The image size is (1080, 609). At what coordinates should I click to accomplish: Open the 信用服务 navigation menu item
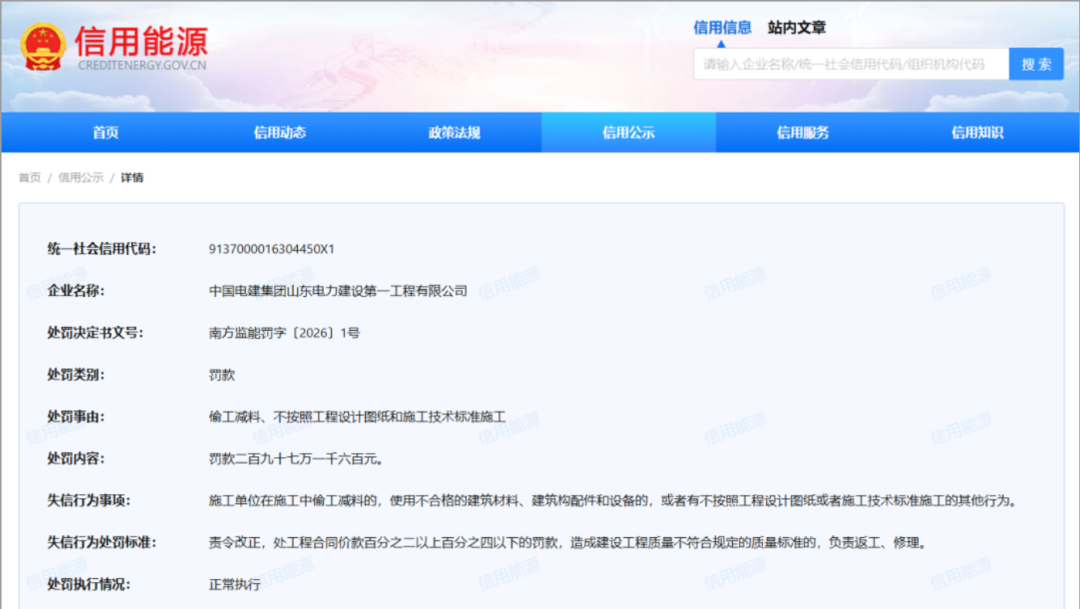[802, 132]
